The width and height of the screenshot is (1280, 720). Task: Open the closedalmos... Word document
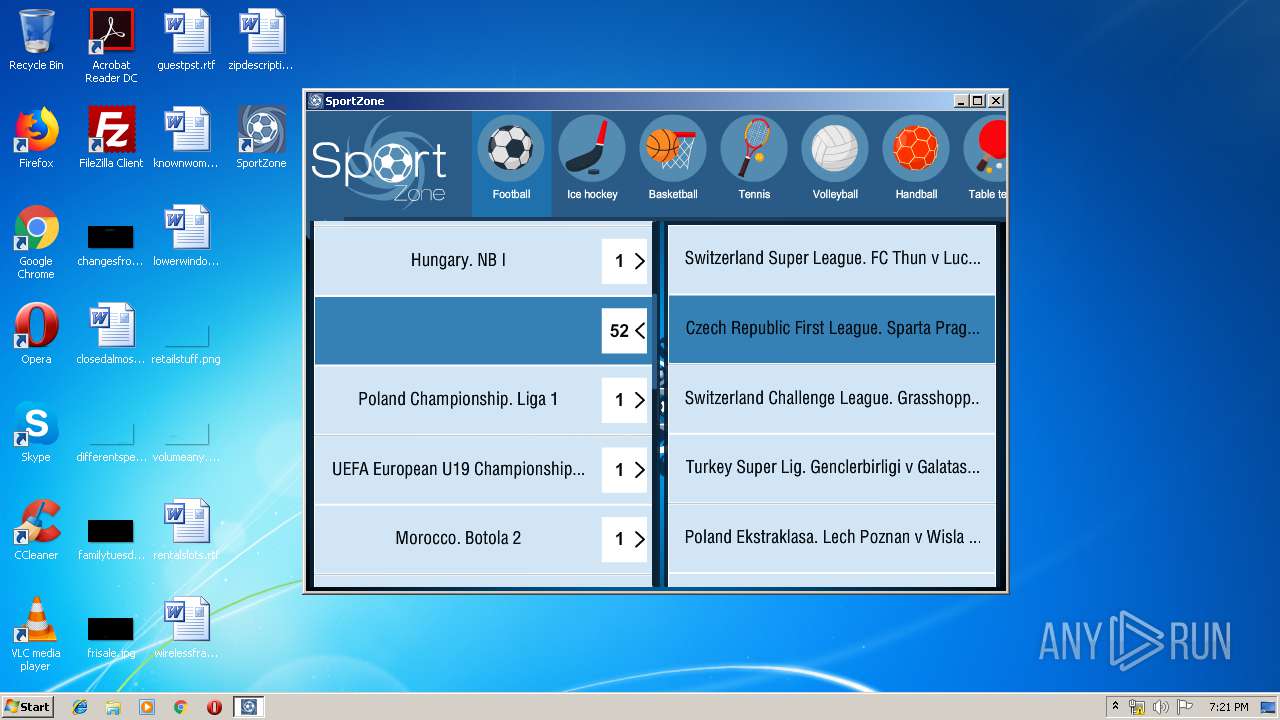pyautogui.click(x=111, y=334)
